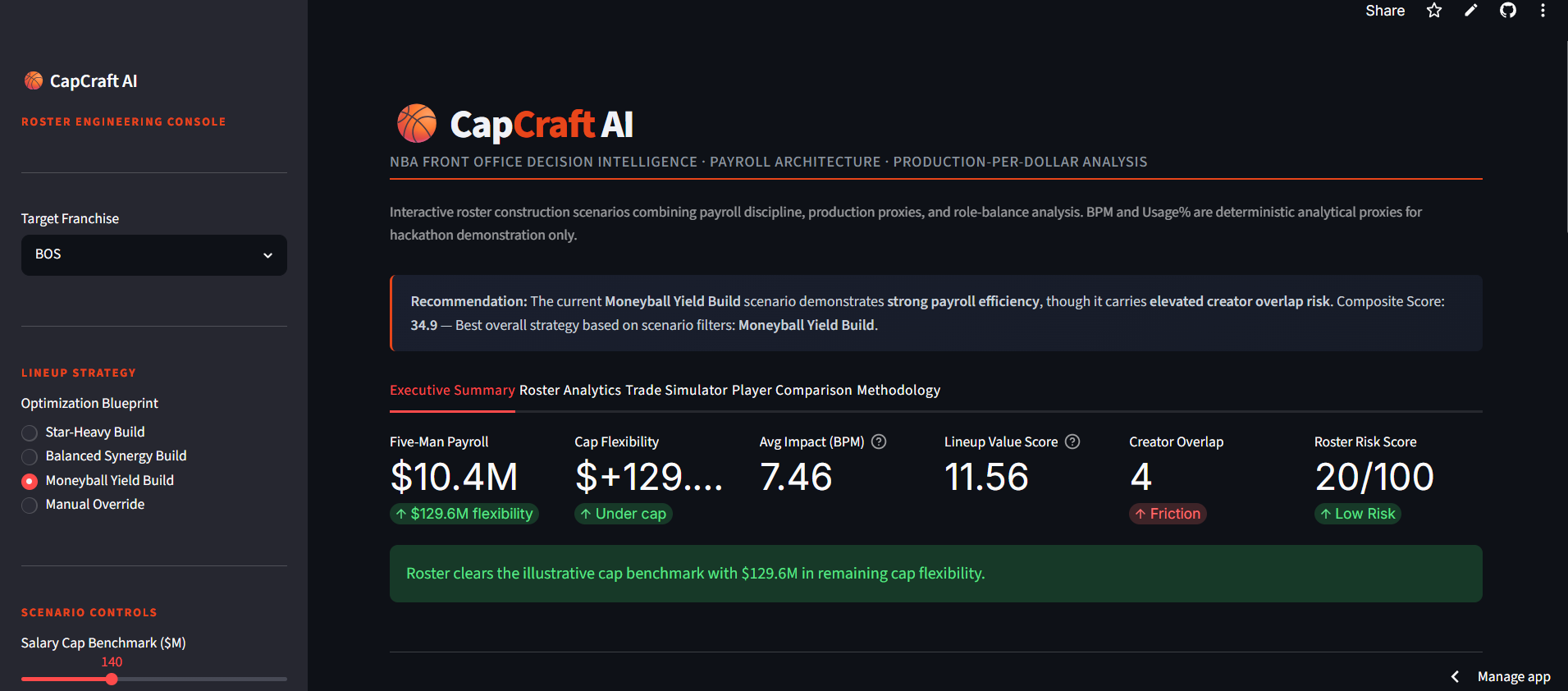Click the Manage app button
Viewport: 1568px width, 691px height.
[x=1514, y=676]
